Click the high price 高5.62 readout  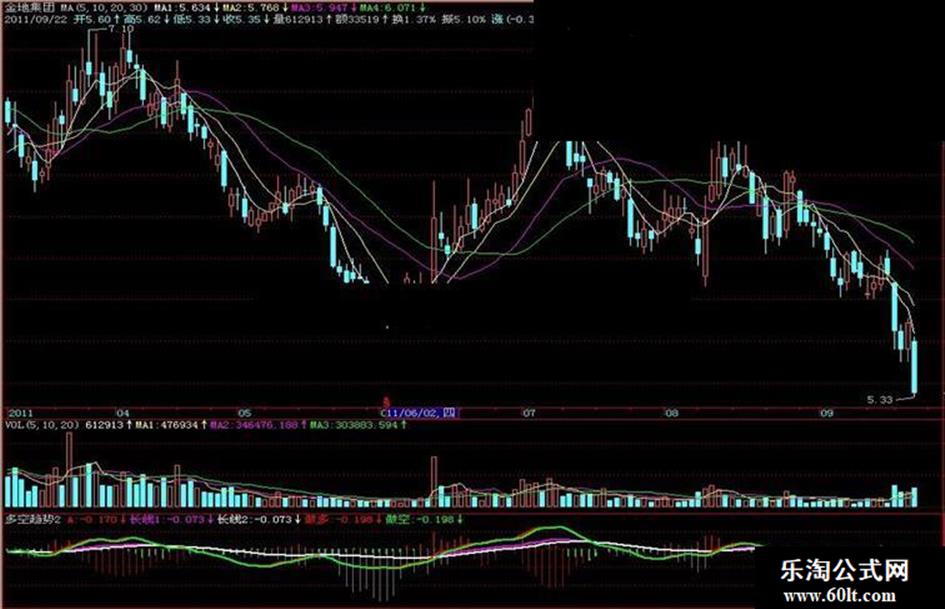pos(143,19)
